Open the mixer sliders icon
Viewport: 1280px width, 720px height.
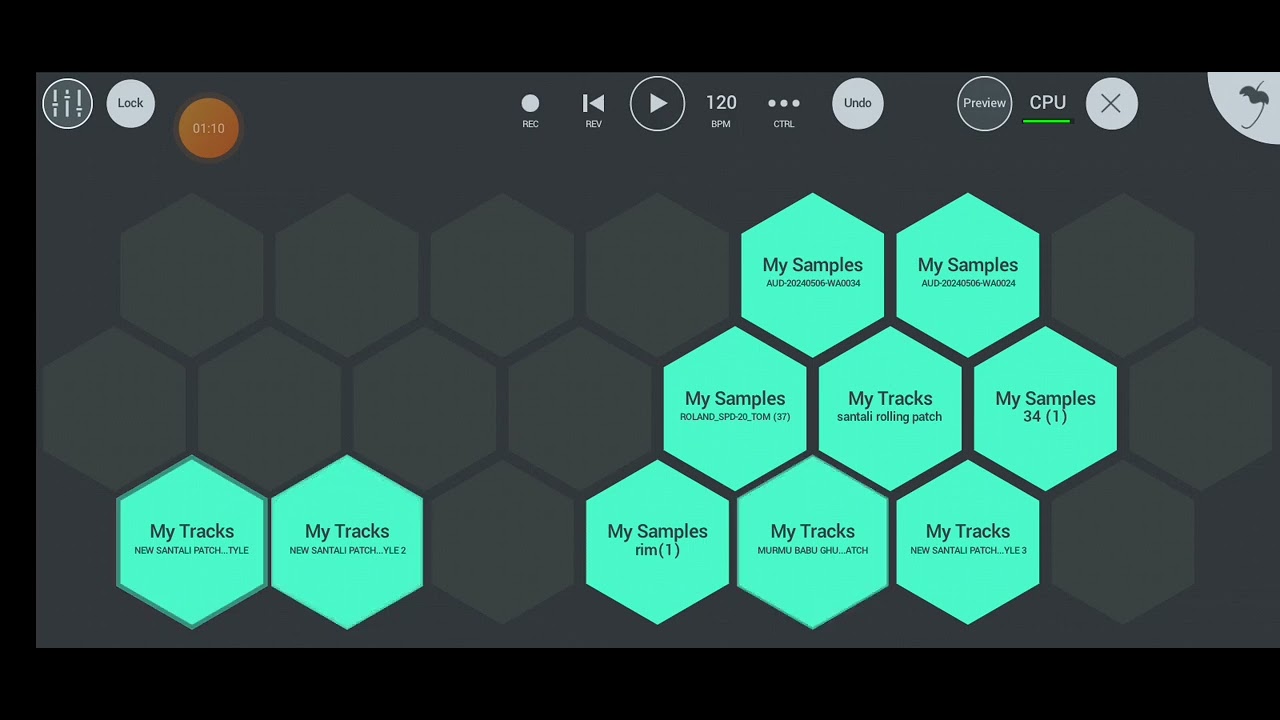67,103
